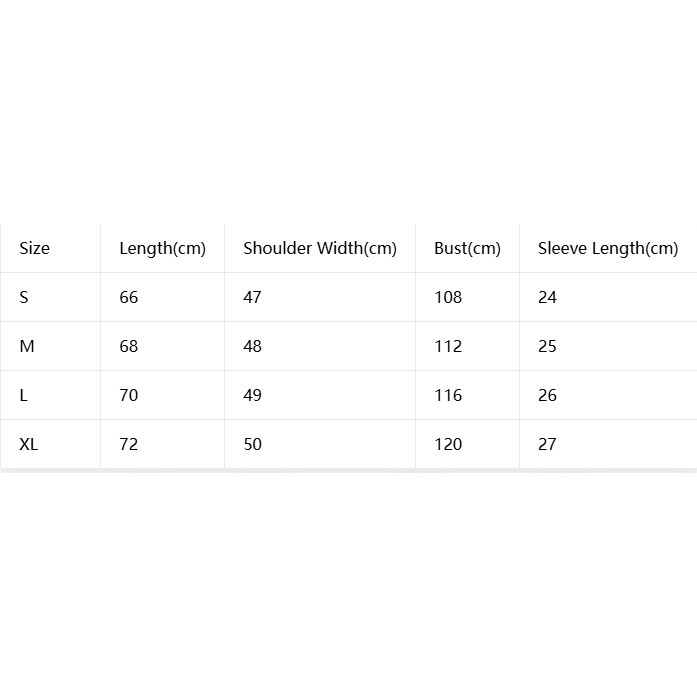The width and height of the screenshot is (697, 697).
Task: Select shoulder width value 48
Action: point(252,346)
